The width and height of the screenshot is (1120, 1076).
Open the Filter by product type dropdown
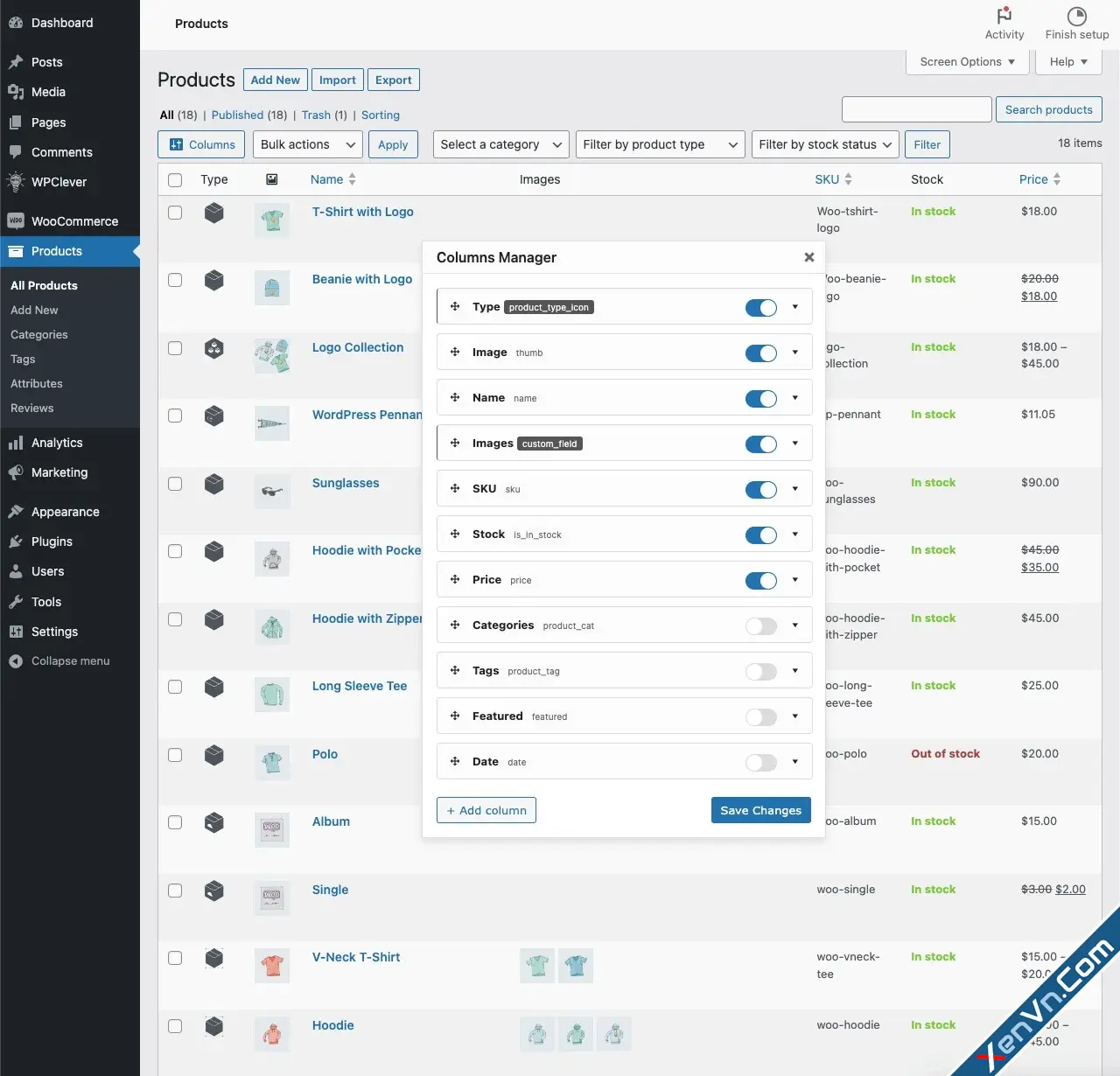pos(661,144)
